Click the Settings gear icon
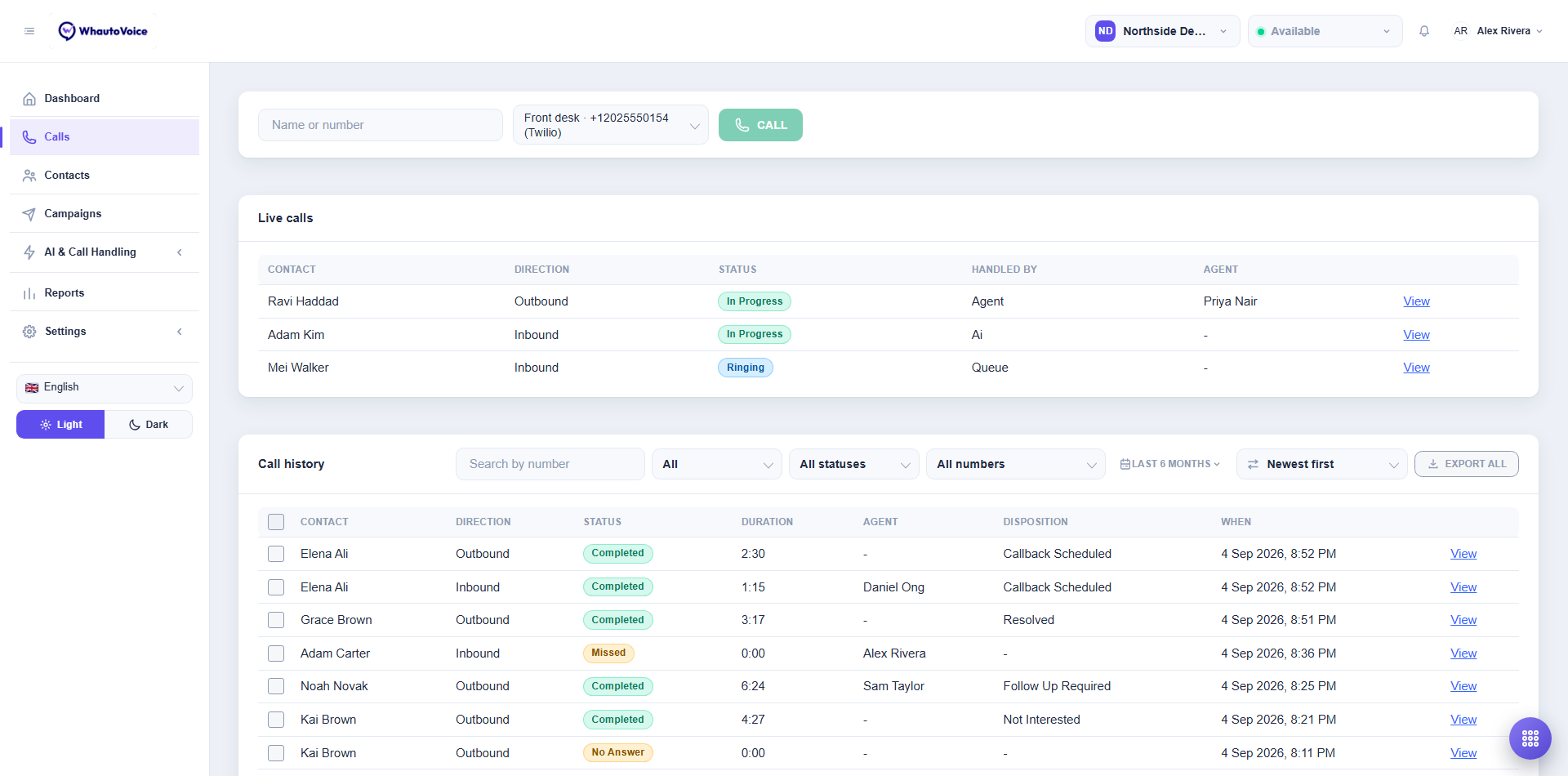1568x776 pixels. click(29, 332)
